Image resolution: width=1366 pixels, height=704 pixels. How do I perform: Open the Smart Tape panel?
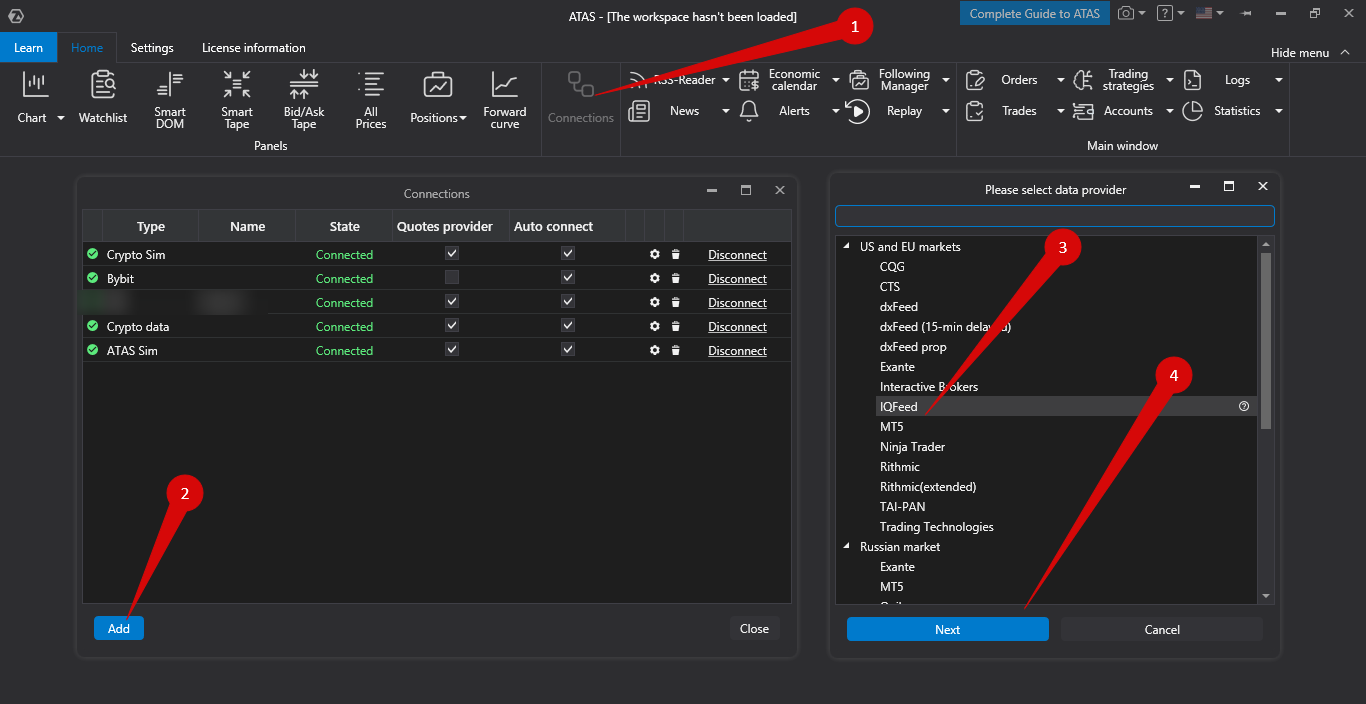[x=237, y=100]
